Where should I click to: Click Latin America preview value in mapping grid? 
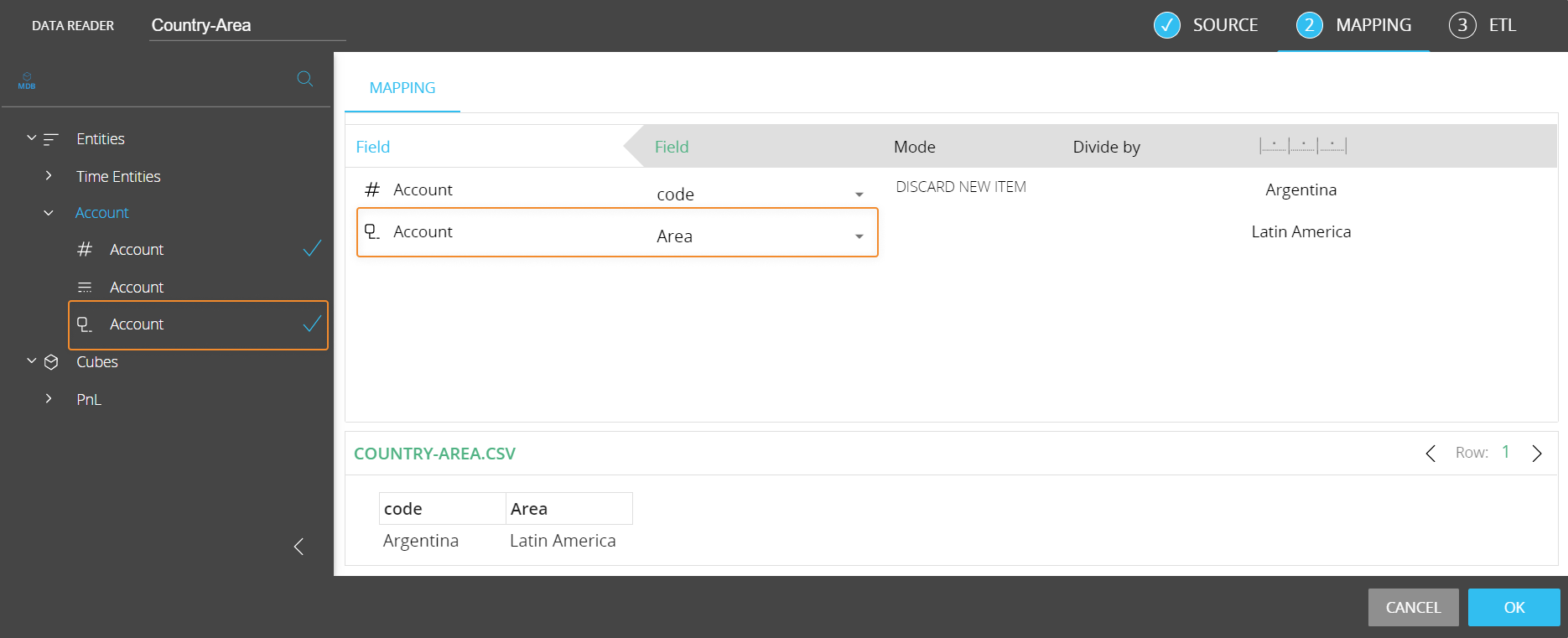1301,231
